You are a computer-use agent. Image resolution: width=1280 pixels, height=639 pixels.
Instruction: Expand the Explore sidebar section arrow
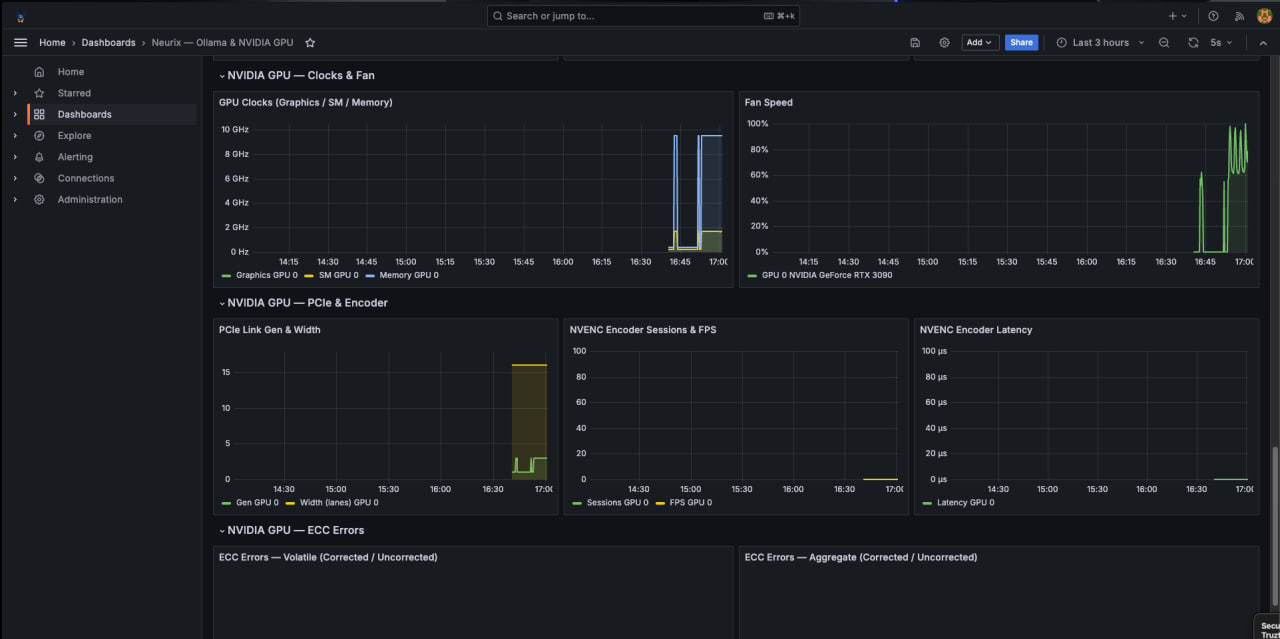pos(15,136)
